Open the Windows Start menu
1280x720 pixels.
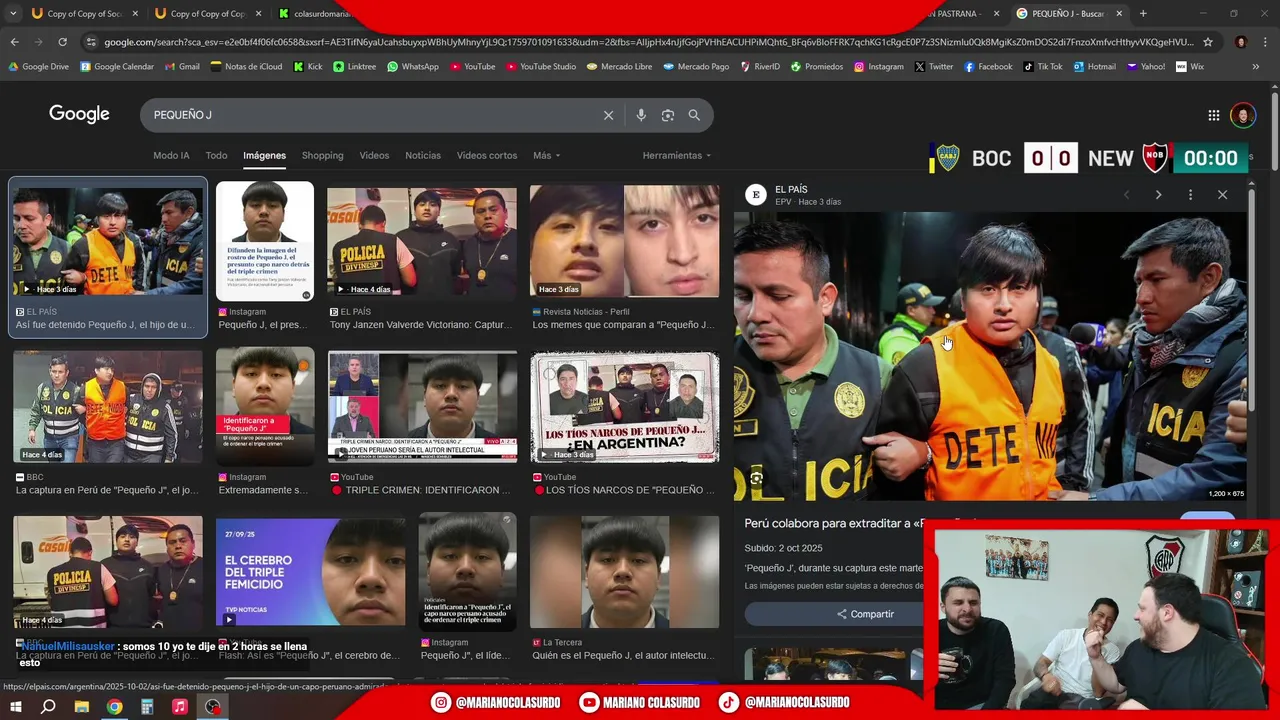(x=16, y=706)
